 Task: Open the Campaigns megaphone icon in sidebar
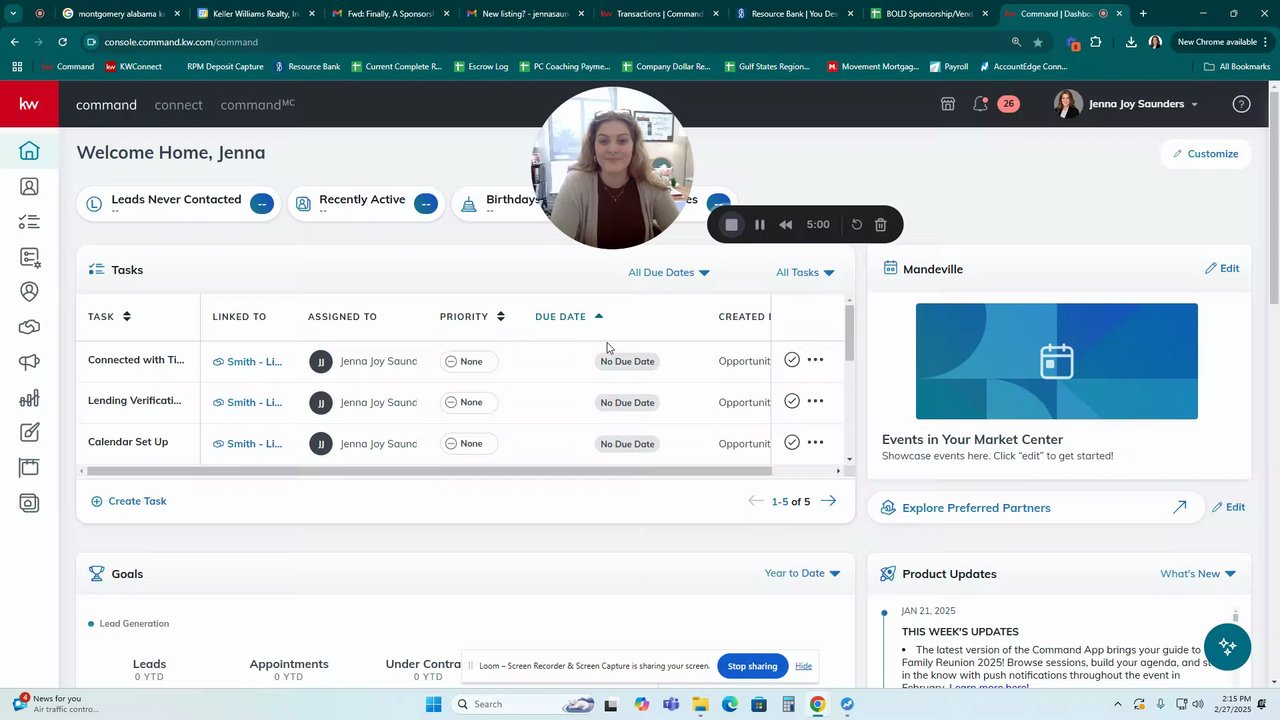29,363
